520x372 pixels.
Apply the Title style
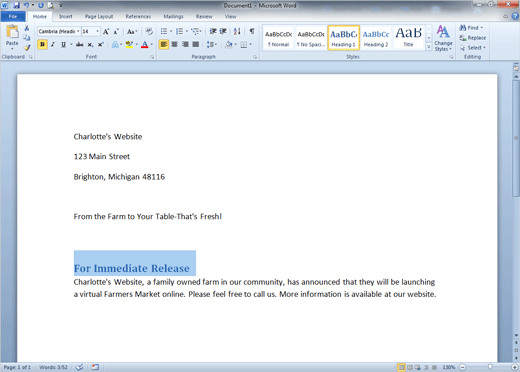[409, 38]
